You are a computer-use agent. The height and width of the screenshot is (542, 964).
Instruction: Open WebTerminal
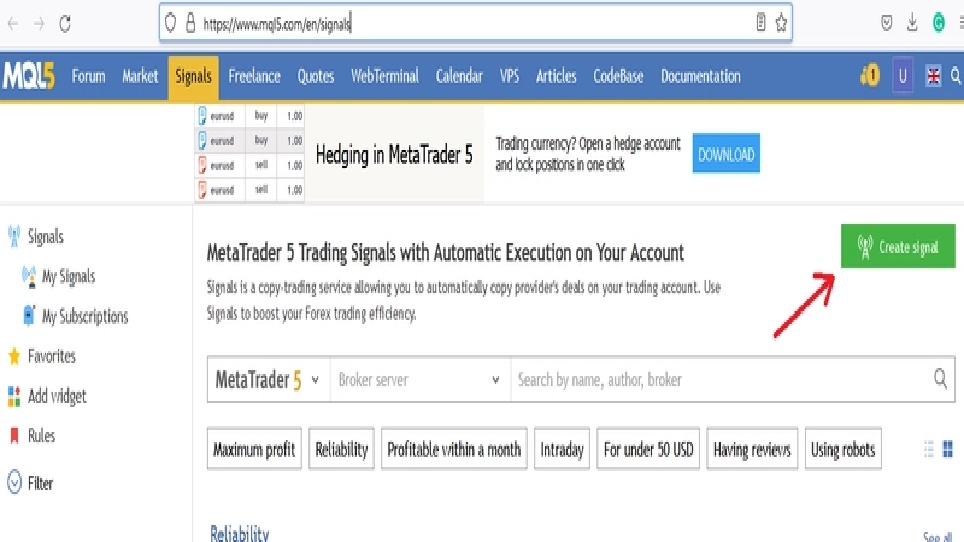(x=385, y=76)
